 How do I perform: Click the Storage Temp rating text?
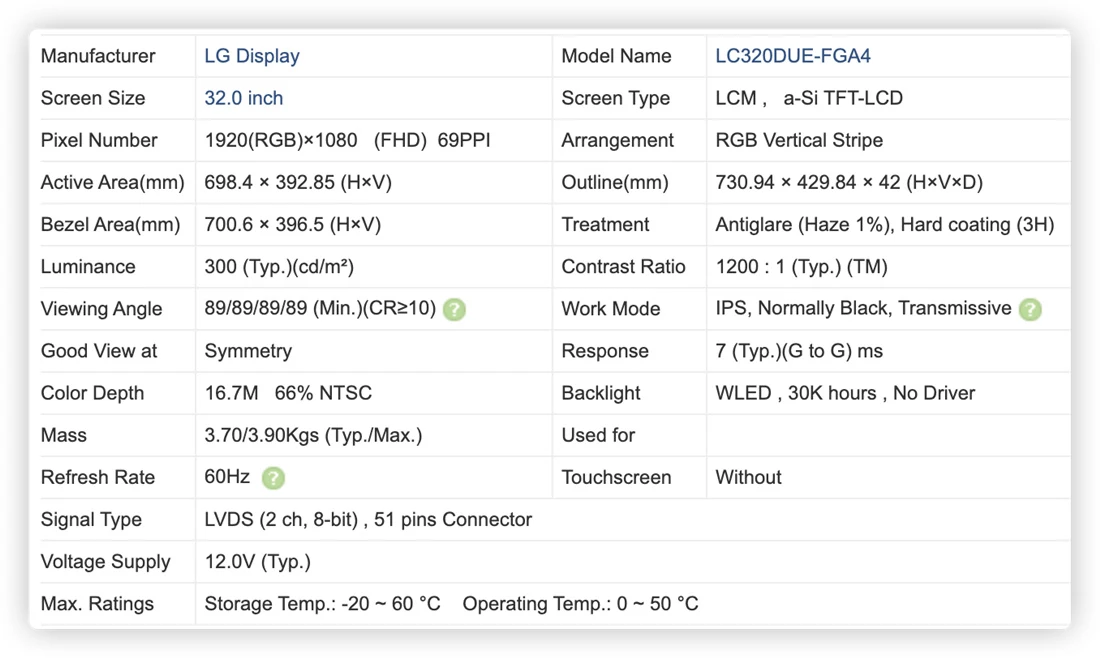[x=322, y=603]
